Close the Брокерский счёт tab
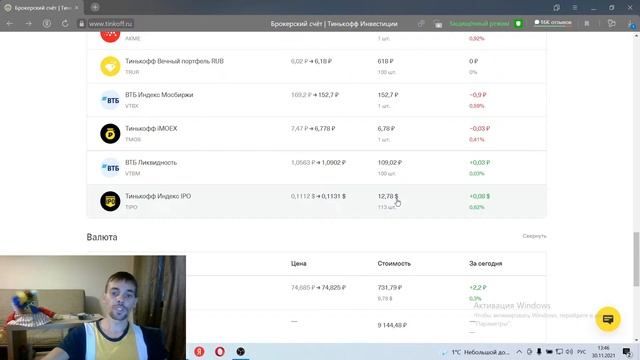 click(76, 8)
